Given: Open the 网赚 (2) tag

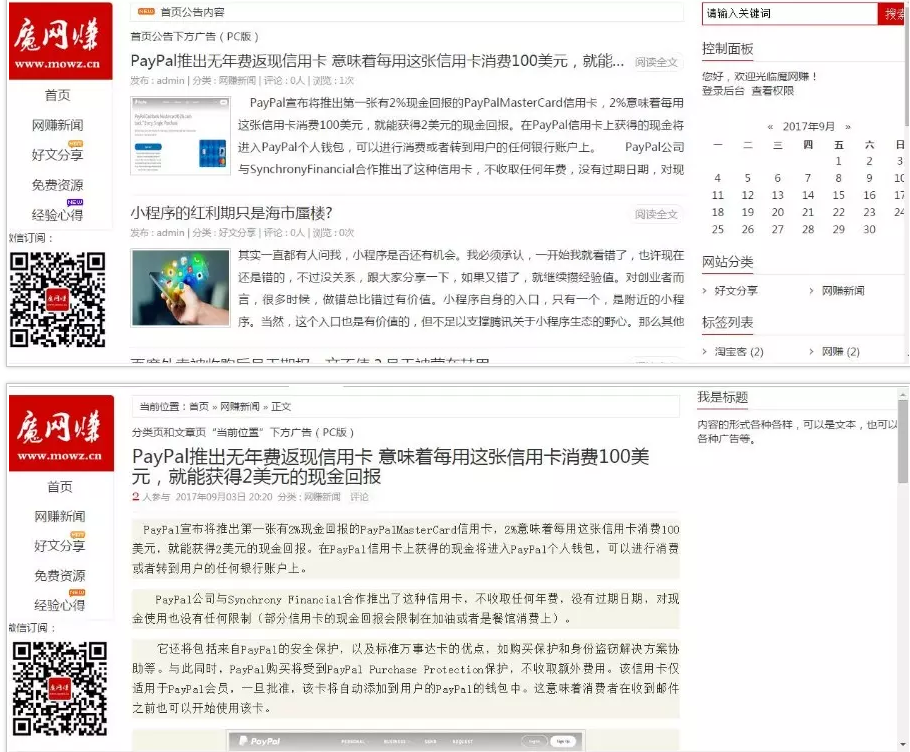Looking at the screenshot, I should (x=841, y=352).
